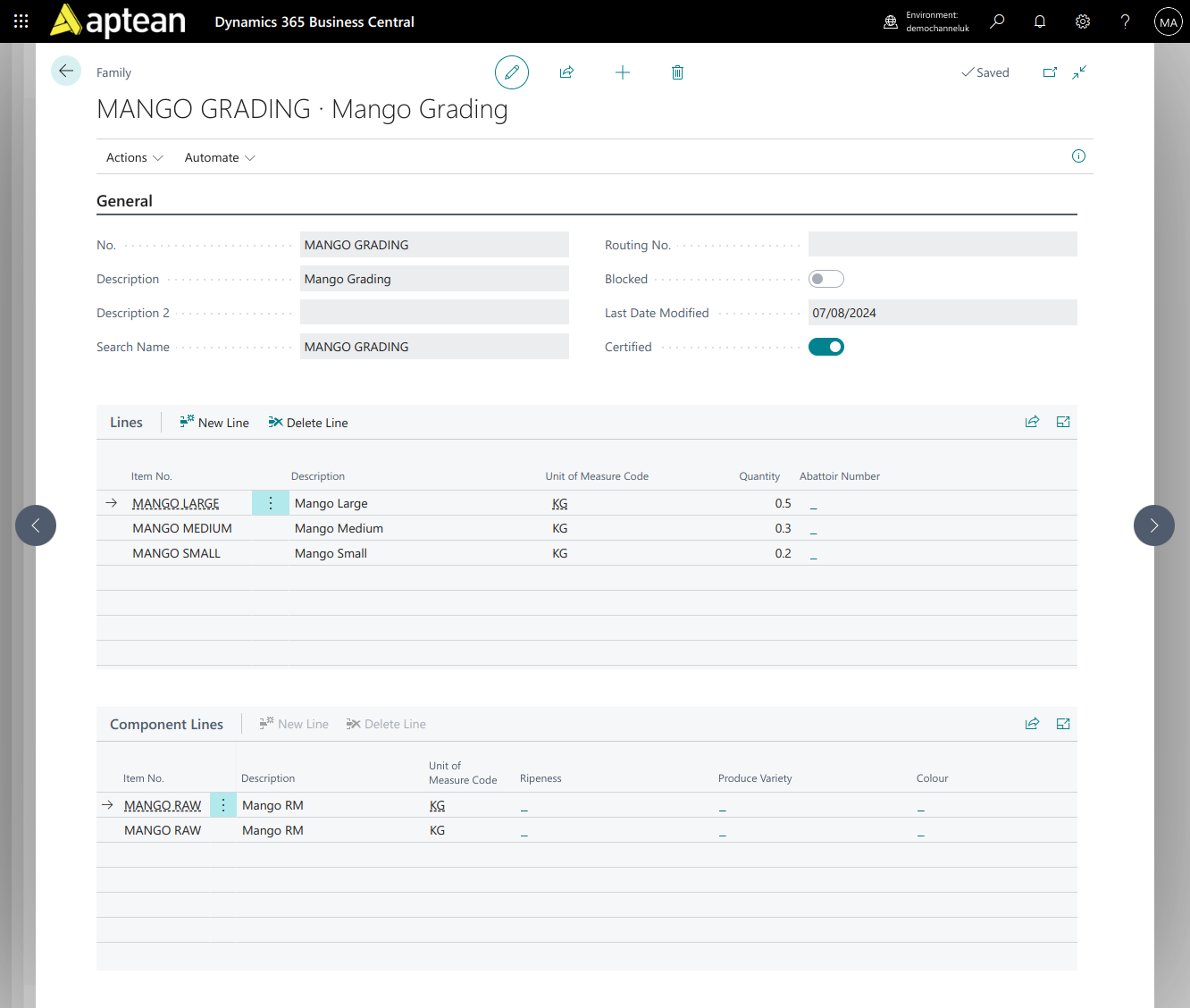Click the General section heading
1190x1008 pixels.
[124, 201]
